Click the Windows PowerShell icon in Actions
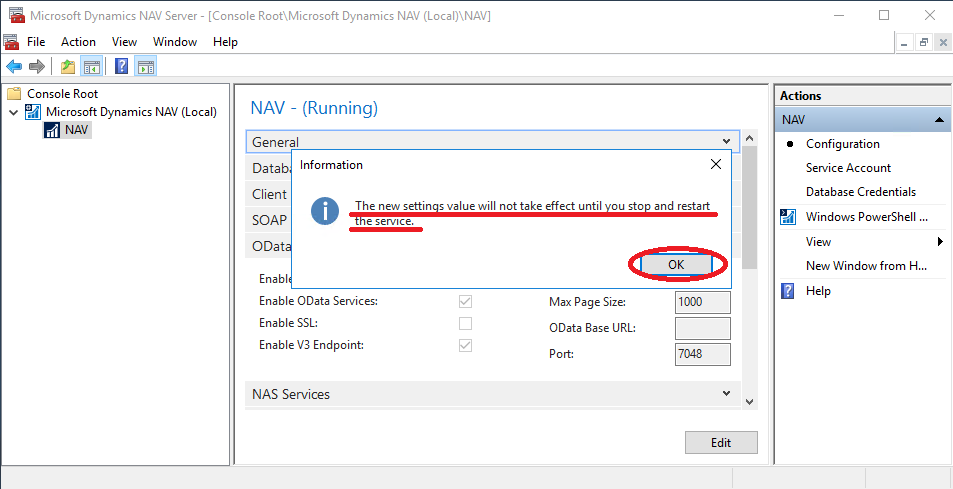 click(788, 217)
